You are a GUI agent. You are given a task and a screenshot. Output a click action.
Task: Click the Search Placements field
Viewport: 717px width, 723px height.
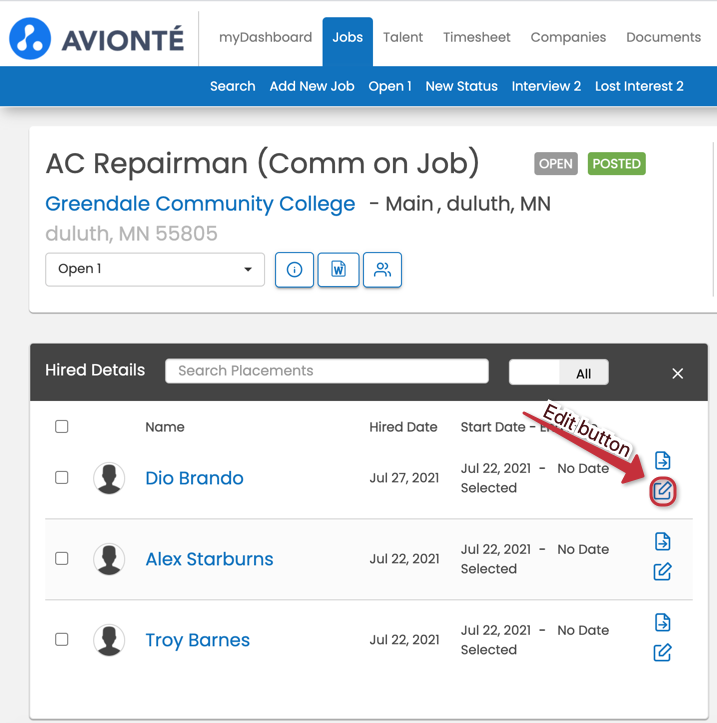click(x=327, y=371)
